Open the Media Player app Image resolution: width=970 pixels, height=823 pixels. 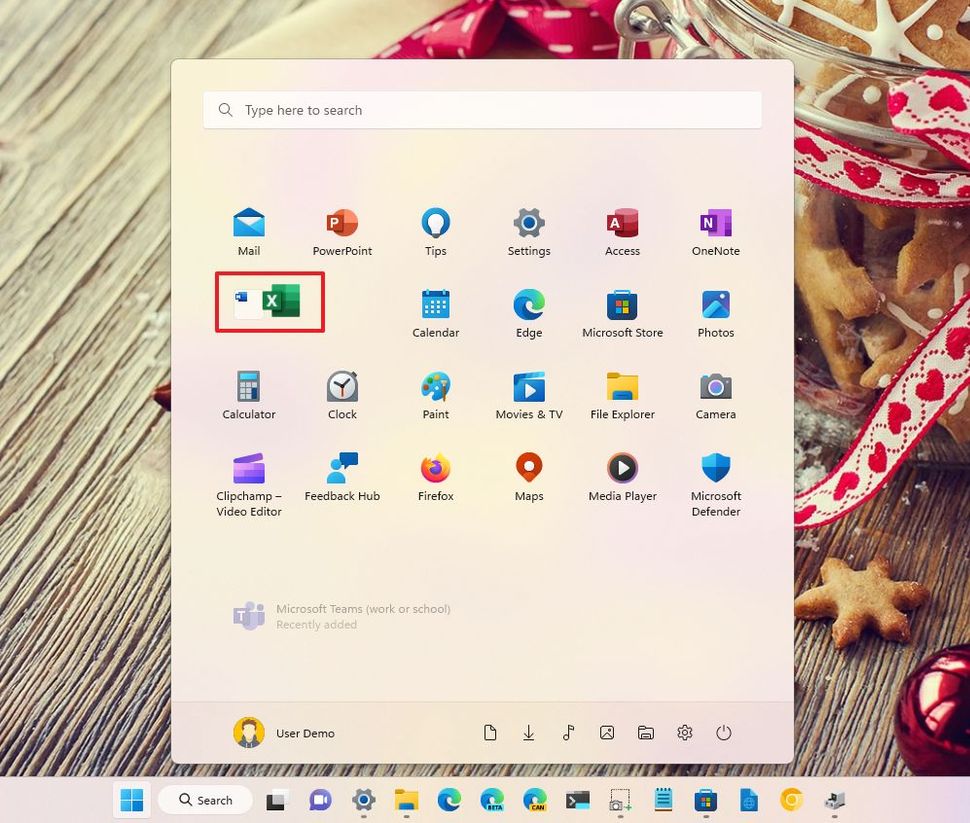click(x=622, y=470)
